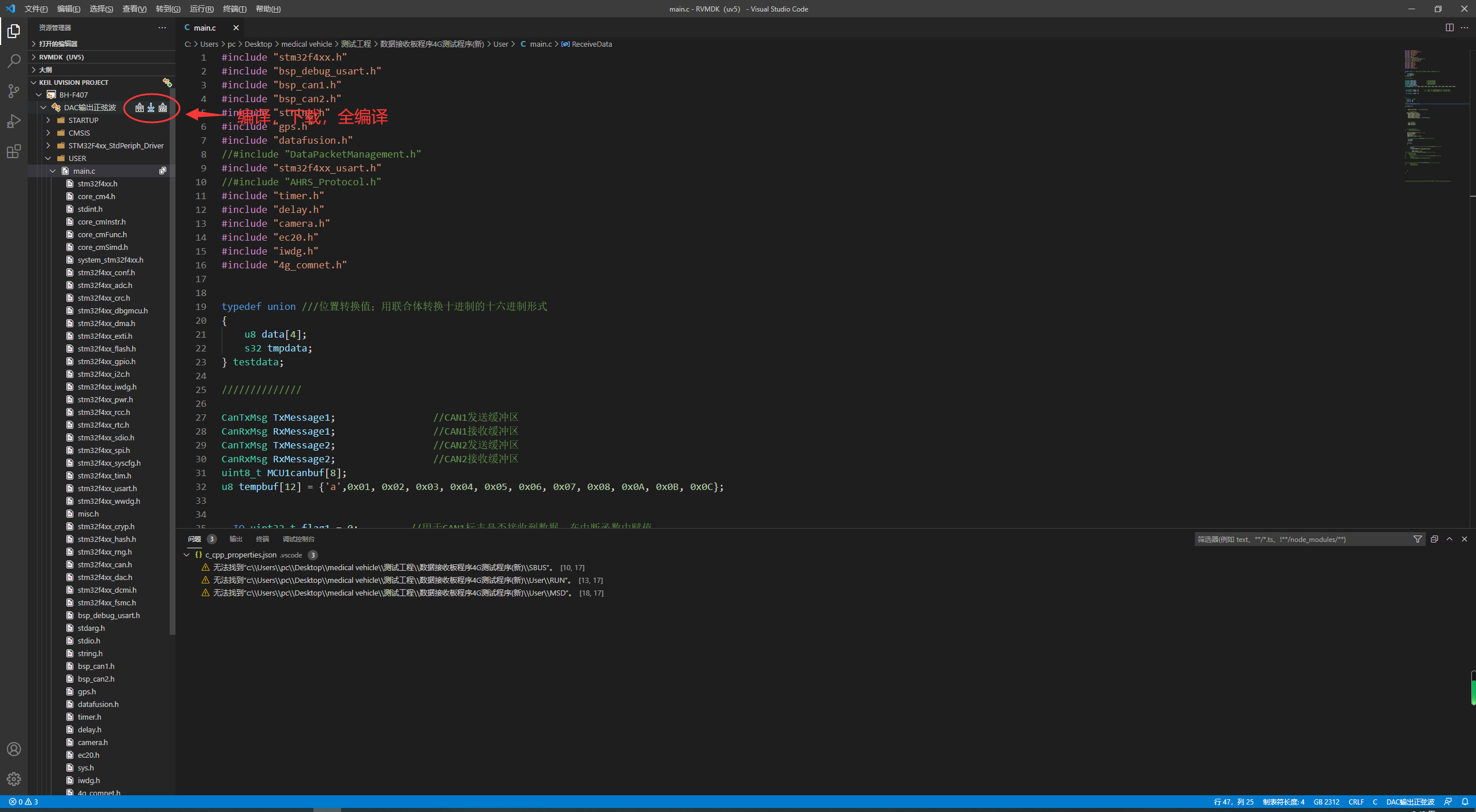Toggle notifications with the bell icon
Viewport: 1476px width, 812px height.
[x=1464, y=802]
